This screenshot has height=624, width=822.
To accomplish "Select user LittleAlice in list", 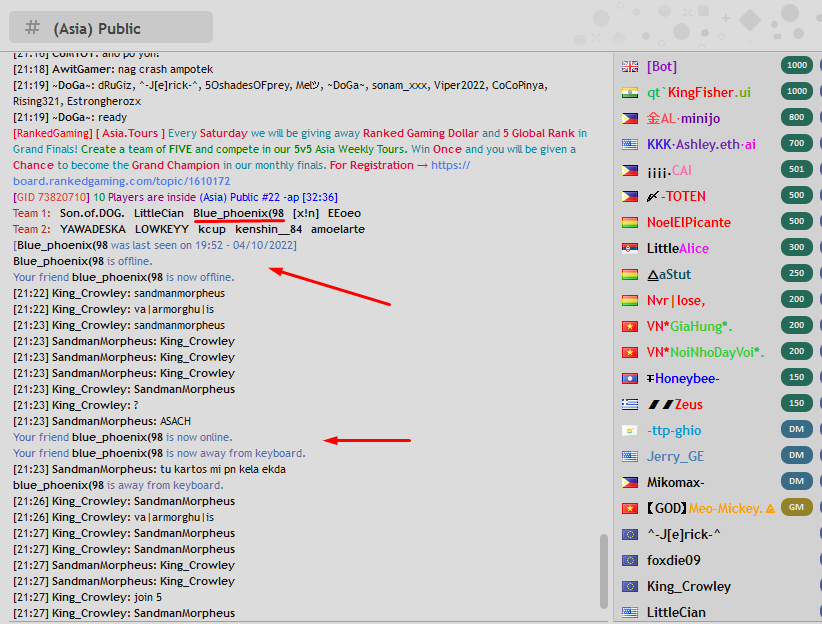I will click(x=677, y=249).
